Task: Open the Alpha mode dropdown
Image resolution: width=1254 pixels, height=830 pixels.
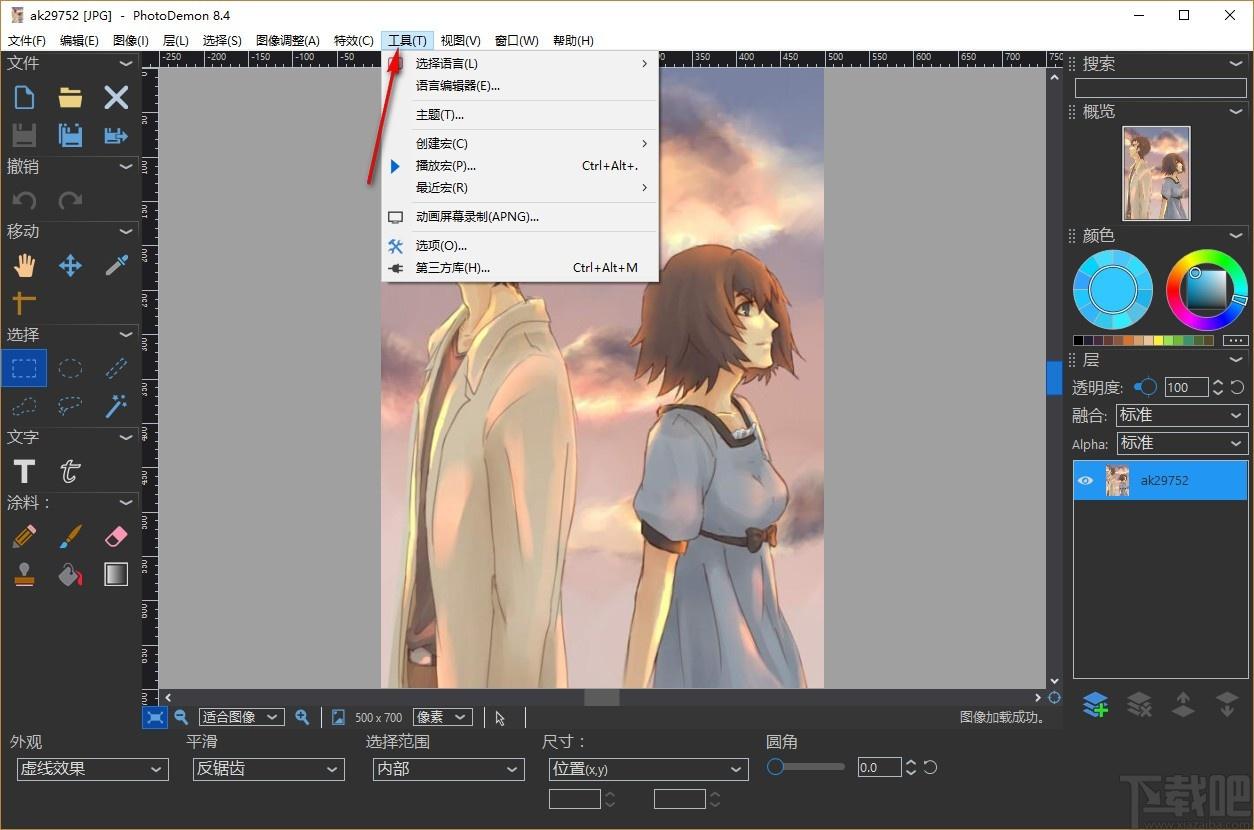Action: pos(1181,443)
